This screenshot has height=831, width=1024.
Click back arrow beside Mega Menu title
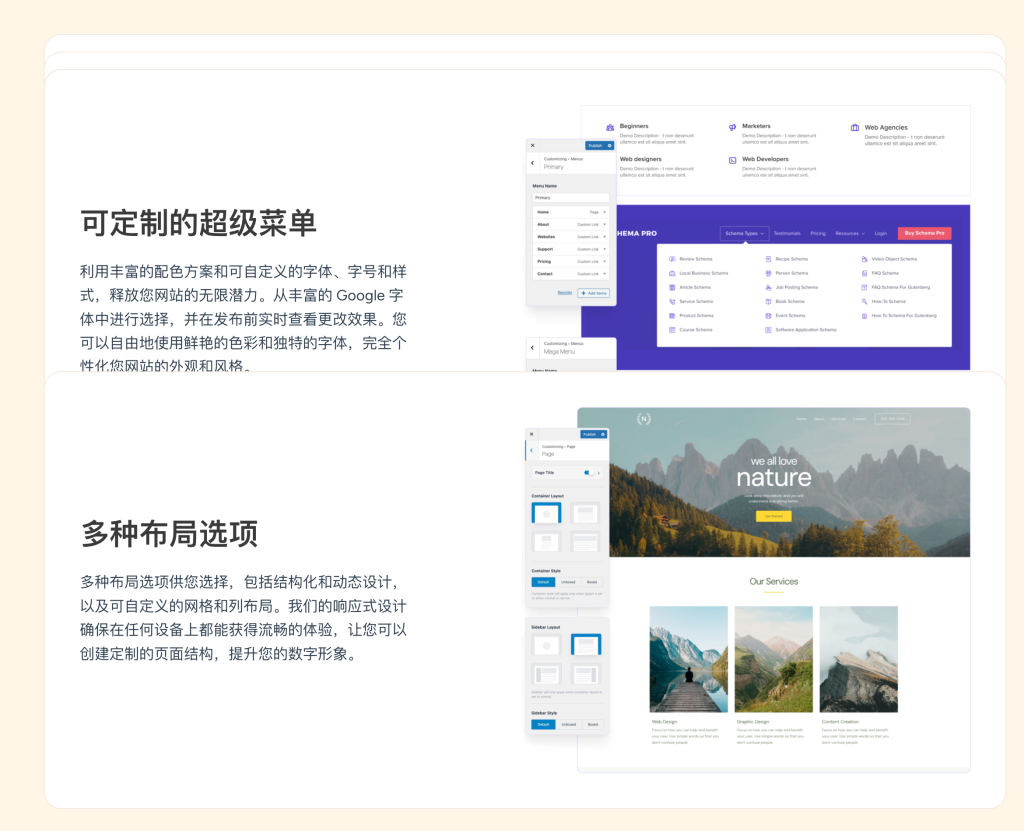point(532,348)
